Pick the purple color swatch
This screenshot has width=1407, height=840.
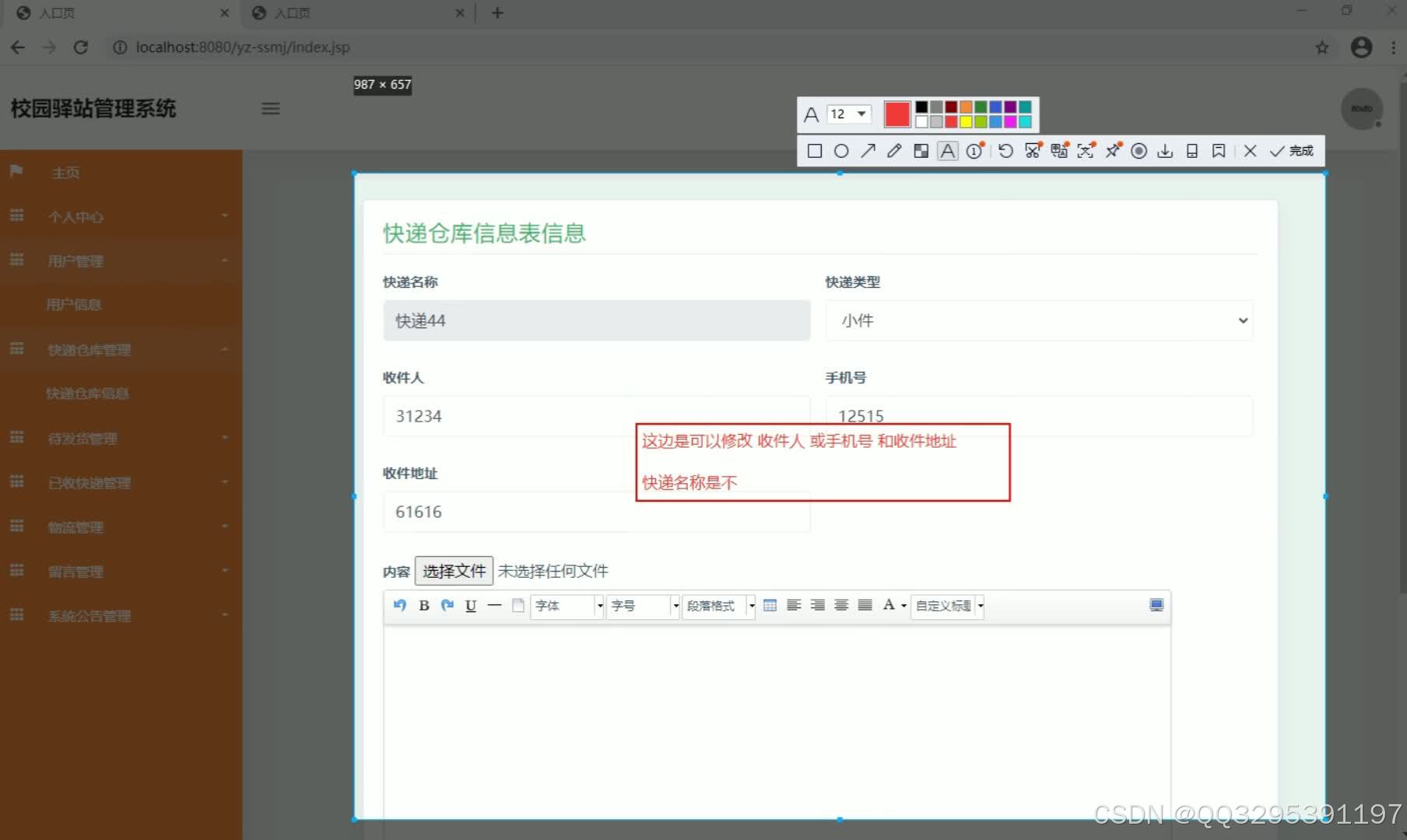[x=1010, y=107]
